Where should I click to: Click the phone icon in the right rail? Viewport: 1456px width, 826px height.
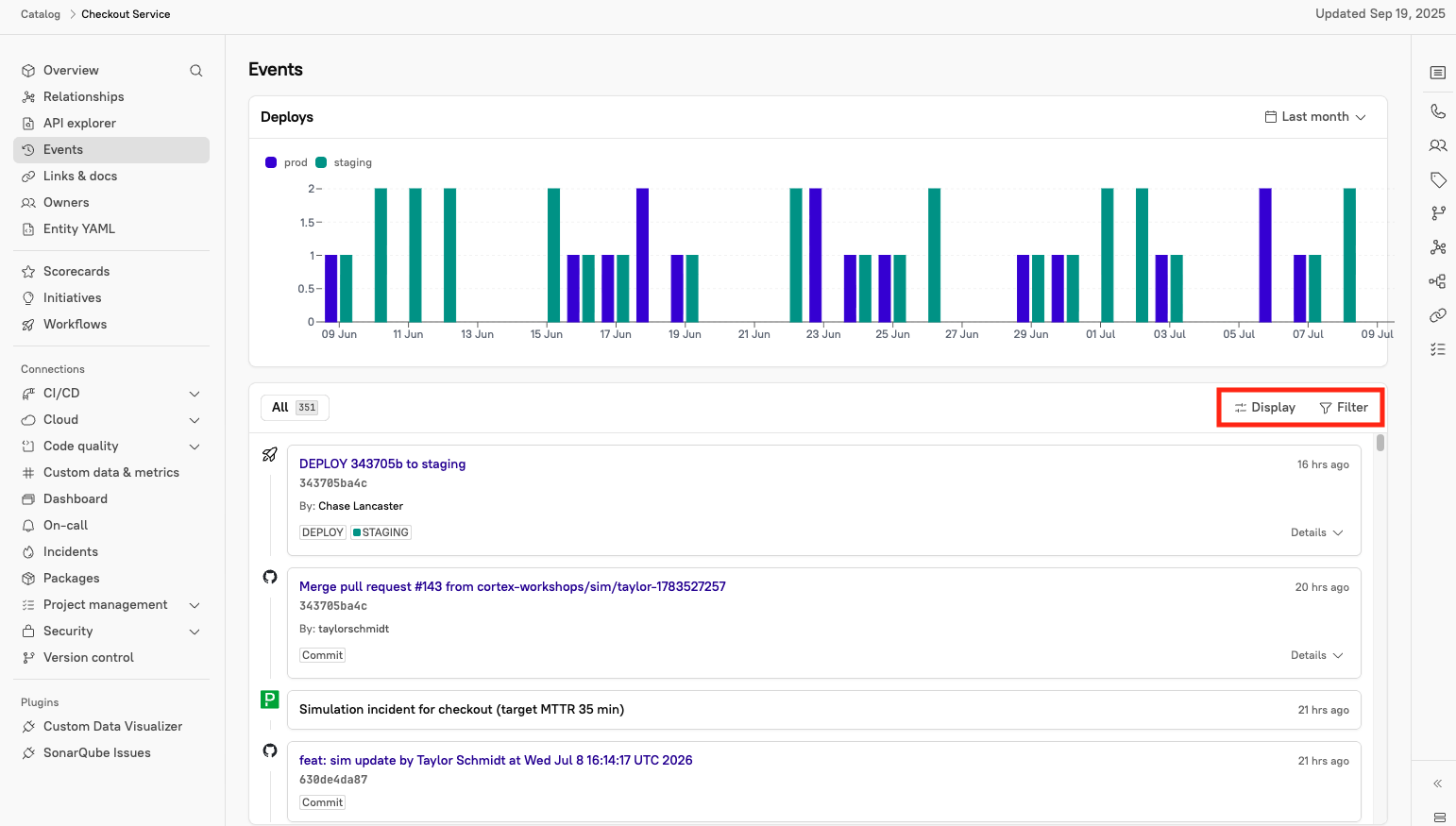point(1438,111)
